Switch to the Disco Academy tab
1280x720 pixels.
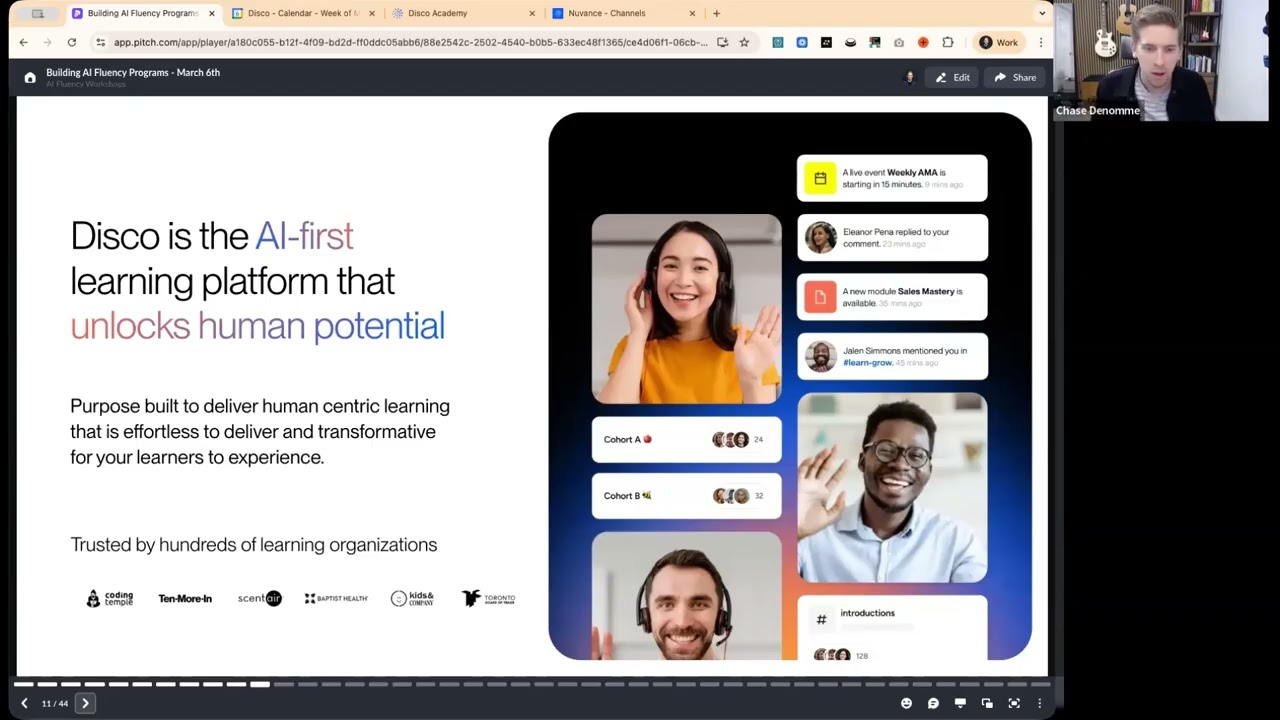(x=463, y=13)
